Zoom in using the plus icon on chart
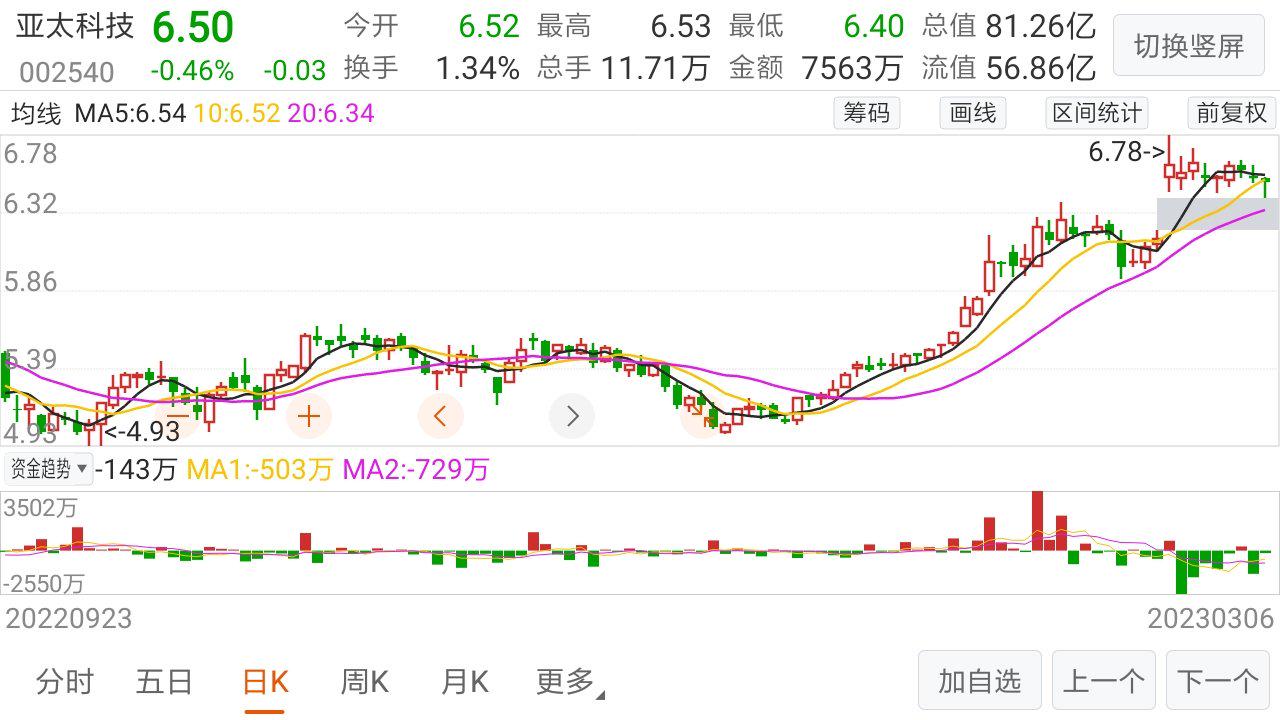Image resolution: width=1280 pixels, height=720 pixels. click(309, 416)
